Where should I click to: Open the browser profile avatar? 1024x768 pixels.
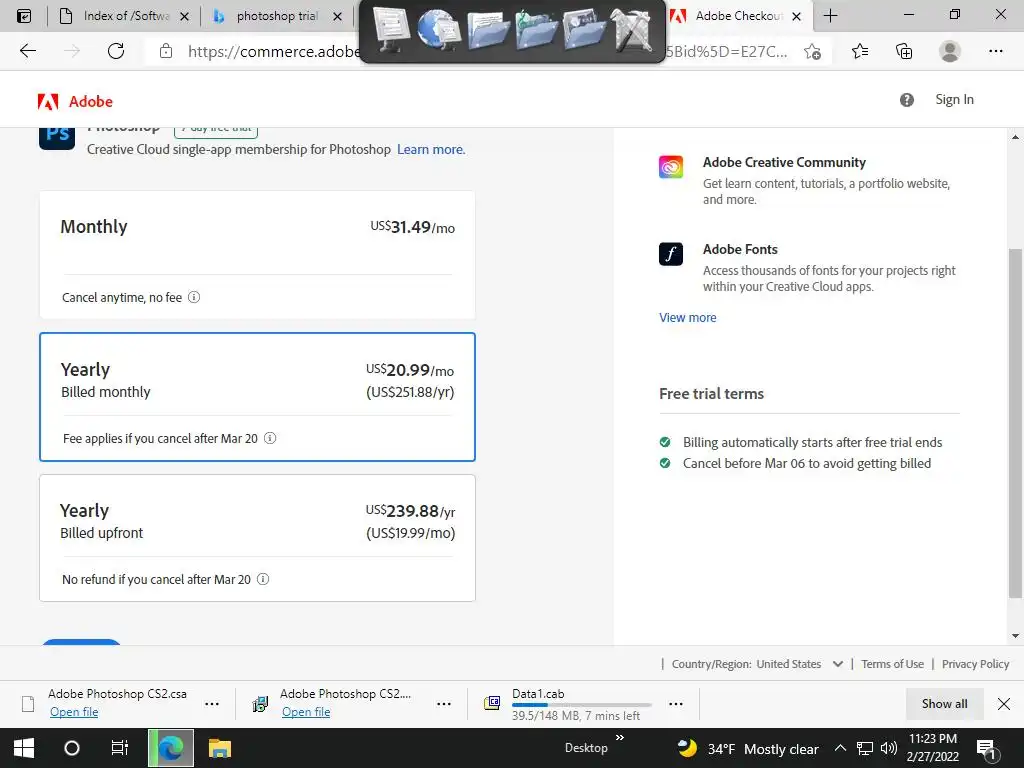tap(950, 51)
